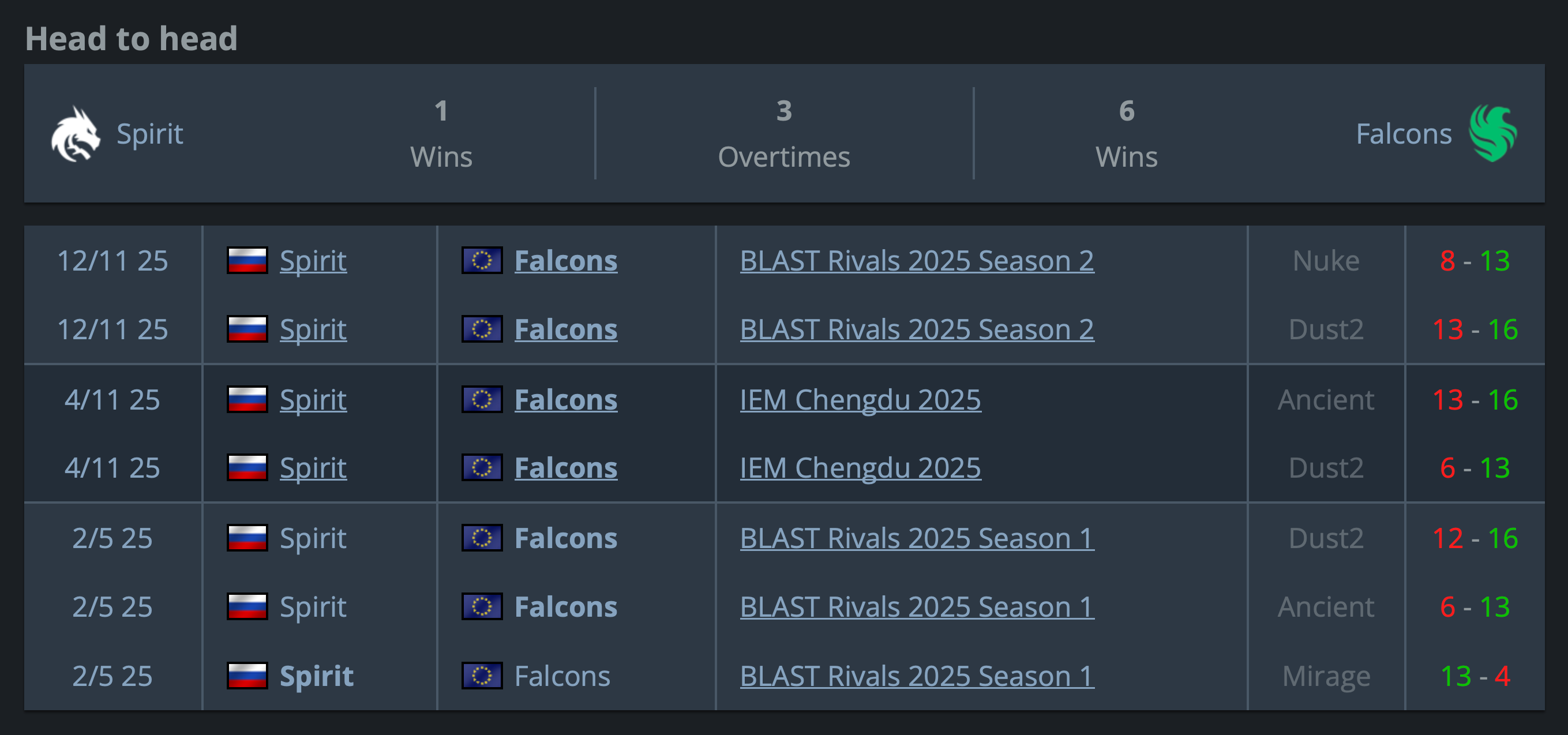Click Russian flag in Mirage match row

pos(247,676)
